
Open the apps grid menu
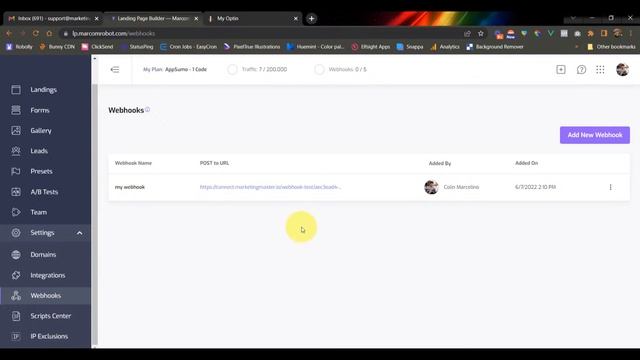pyautogui.click(x=600, y=69)
